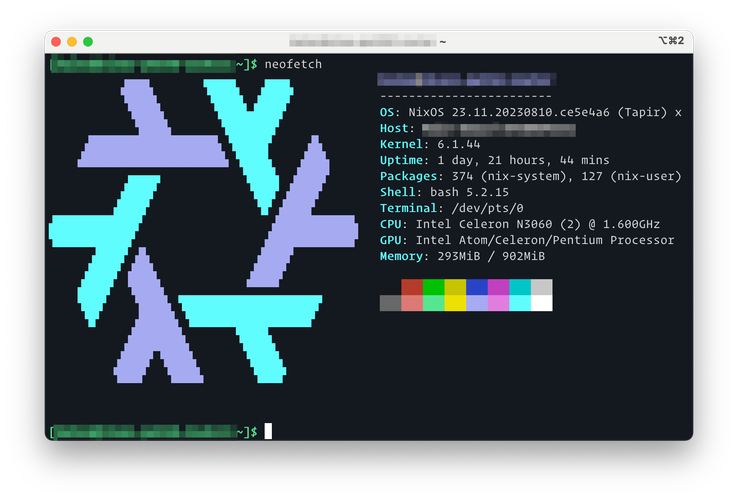Click the mint green block in bottom row
Image resolution: width=738 pixels, height=500 pixels.
tap(433, 303)
